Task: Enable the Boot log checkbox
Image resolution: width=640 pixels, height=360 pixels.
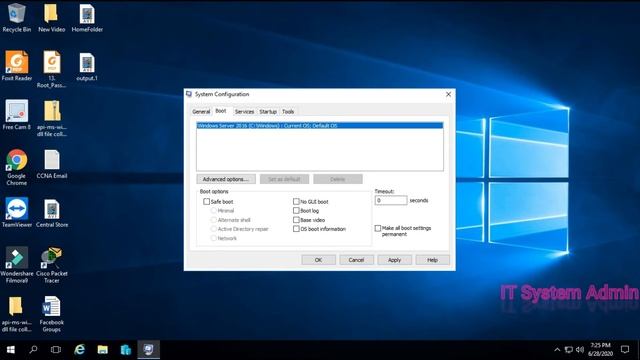Action: pyautogui.click(x=296, y=211)
